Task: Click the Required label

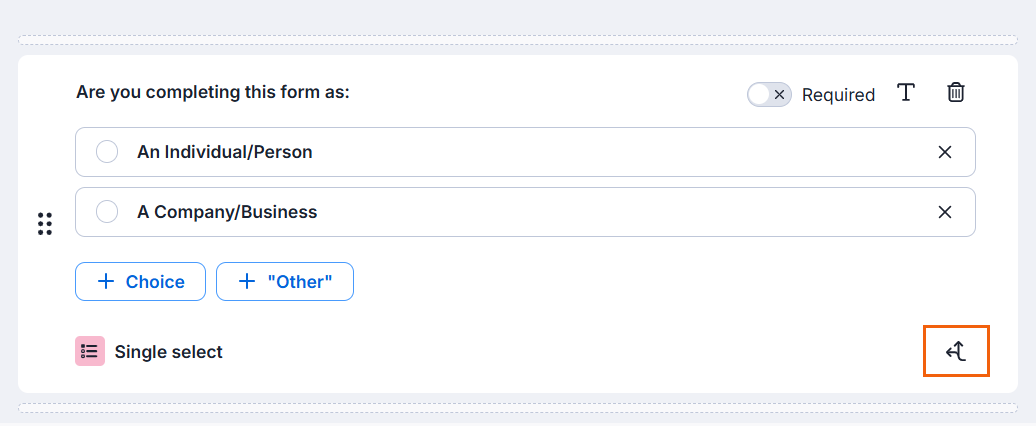Action: pos(838,95)
